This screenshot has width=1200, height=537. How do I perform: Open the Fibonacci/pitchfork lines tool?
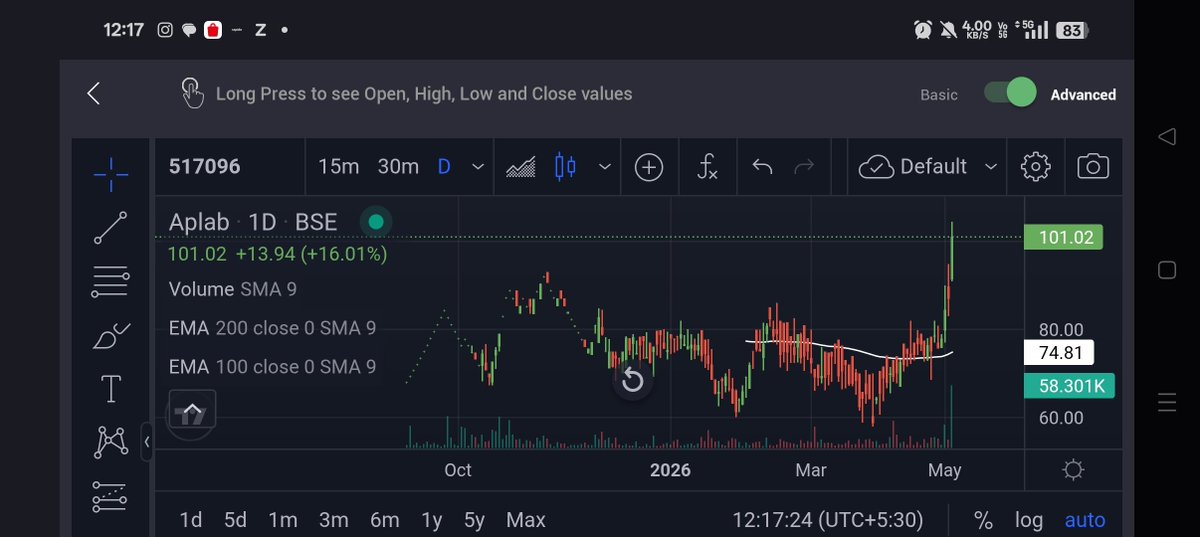tap(111, 281)
